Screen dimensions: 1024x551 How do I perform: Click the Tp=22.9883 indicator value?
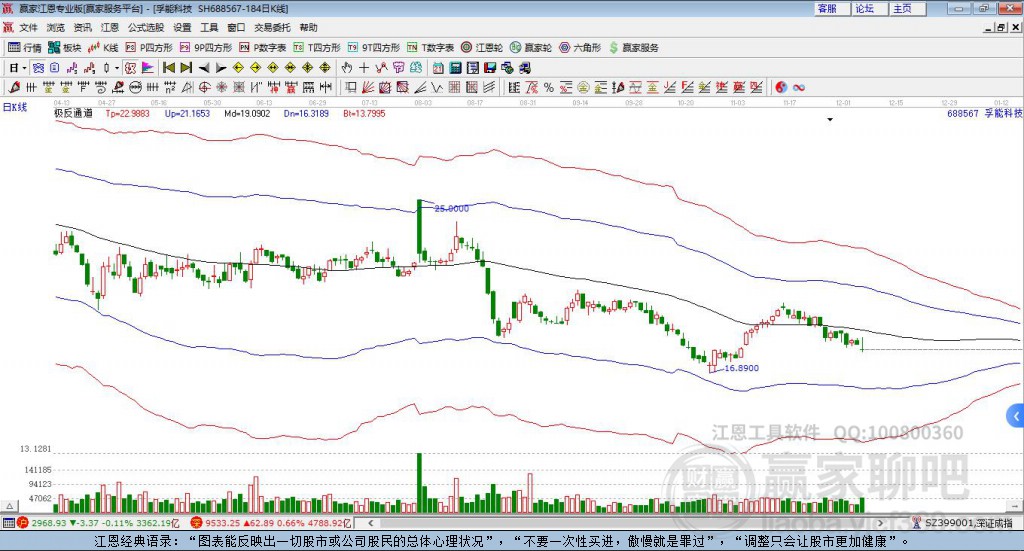[127, 114]
